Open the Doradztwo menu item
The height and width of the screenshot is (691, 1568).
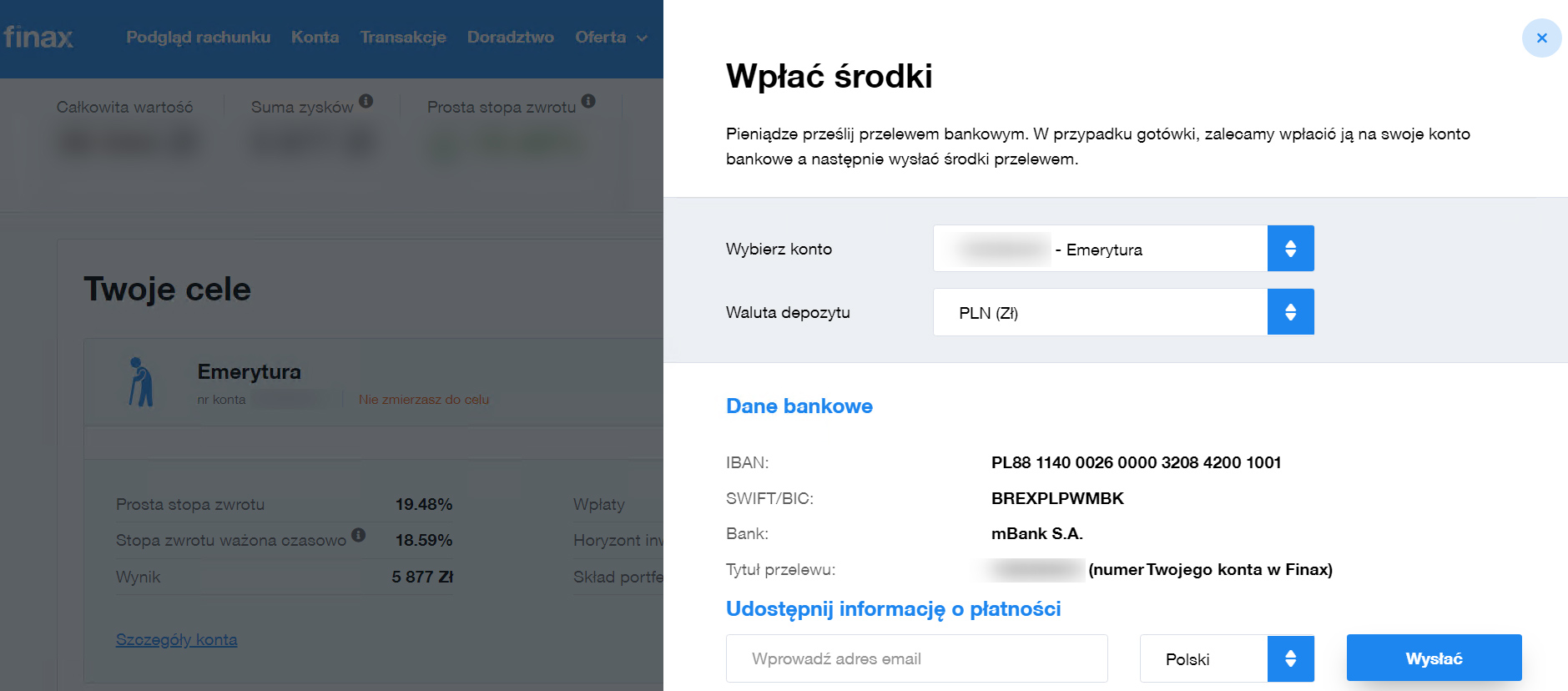pos(511,38)
